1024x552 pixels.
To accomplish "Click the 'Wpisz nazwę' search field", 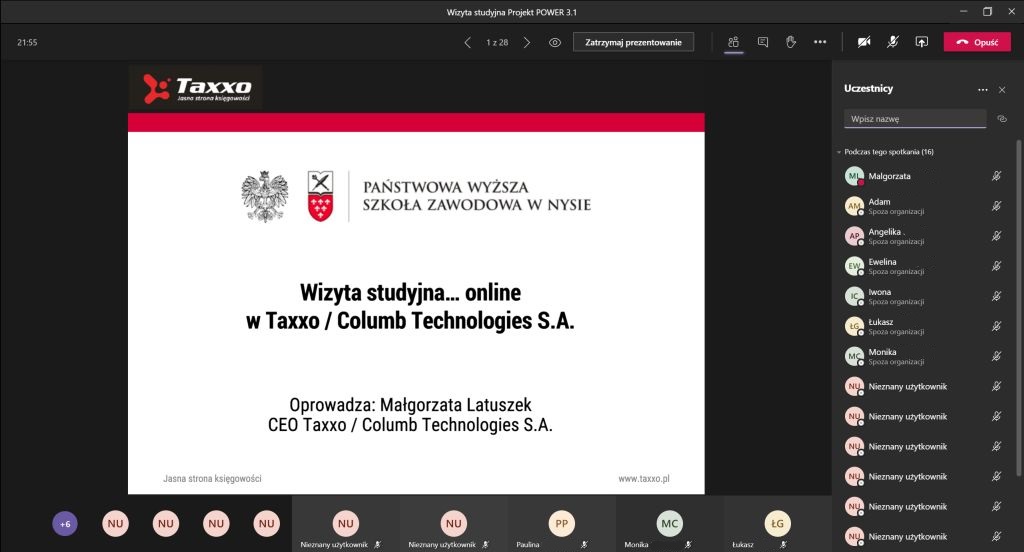I will point(914,119).
